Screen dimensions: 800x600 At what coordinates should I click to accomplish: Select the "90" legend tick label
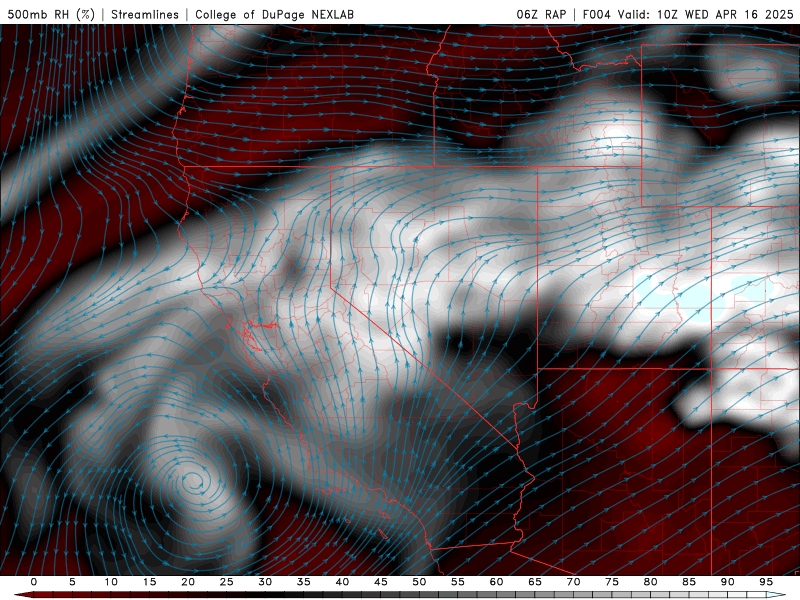[x=727, y=582]
